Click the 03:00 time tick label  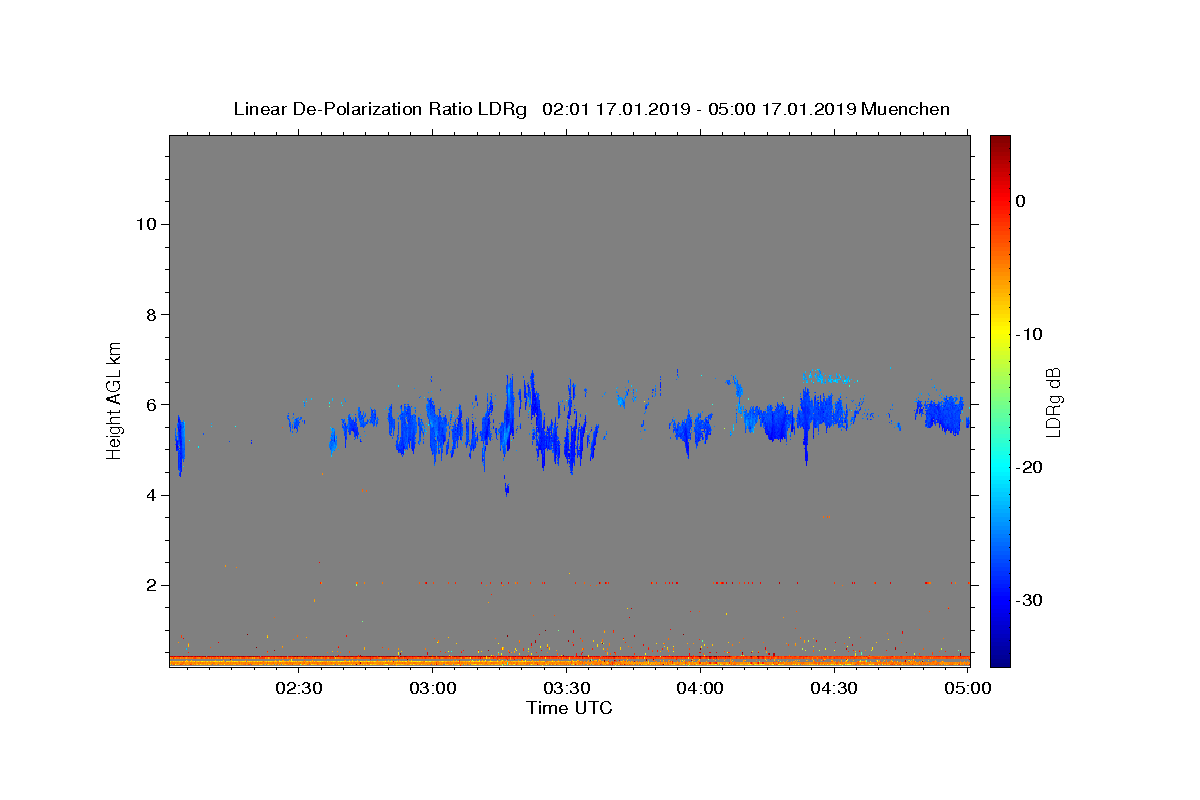[x=433, y=689]
